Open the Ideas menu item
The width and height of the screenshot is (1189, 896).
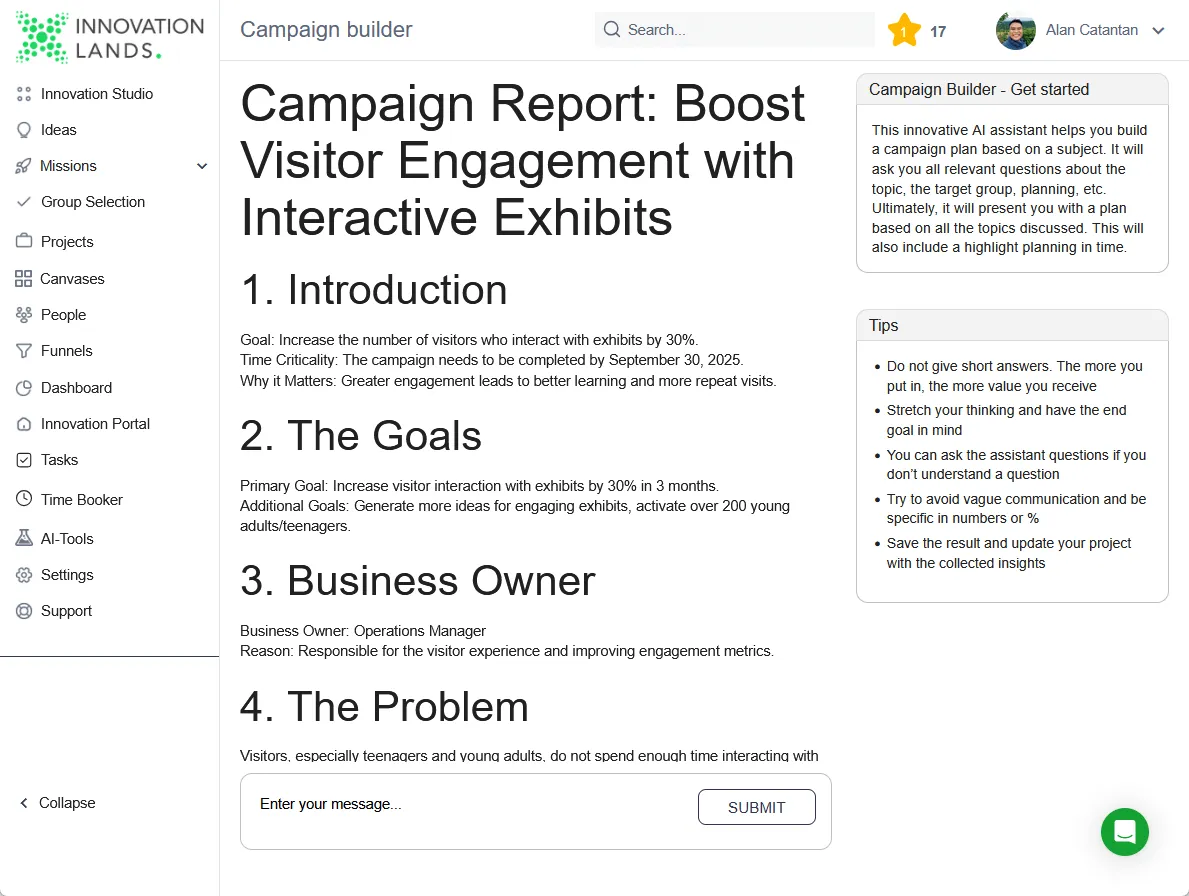click(58, 130)
